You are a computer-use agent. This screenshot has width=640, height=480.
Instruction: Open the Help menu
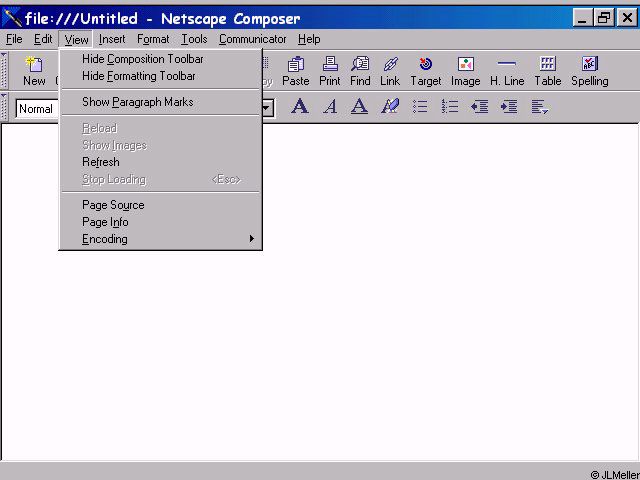click(309, 39)
